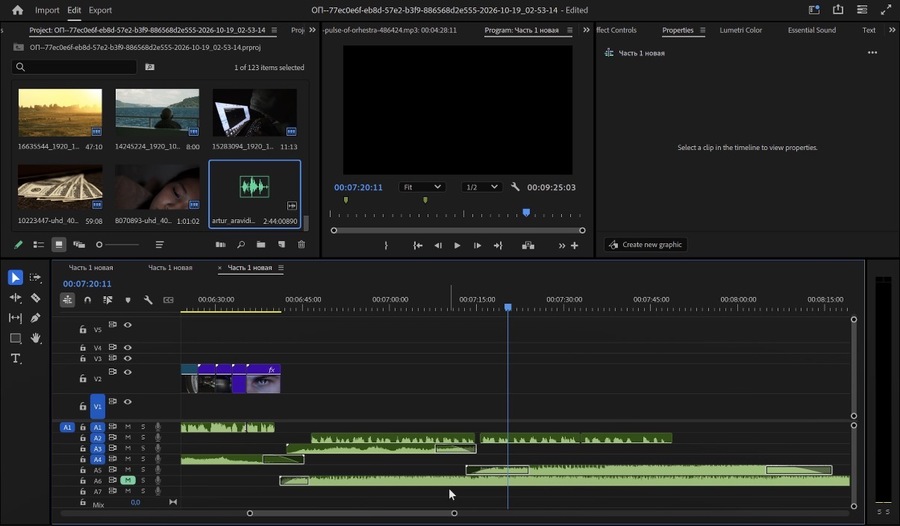Open Workspaces icon in top bar

pyautogui.click(x=814, y=10)
